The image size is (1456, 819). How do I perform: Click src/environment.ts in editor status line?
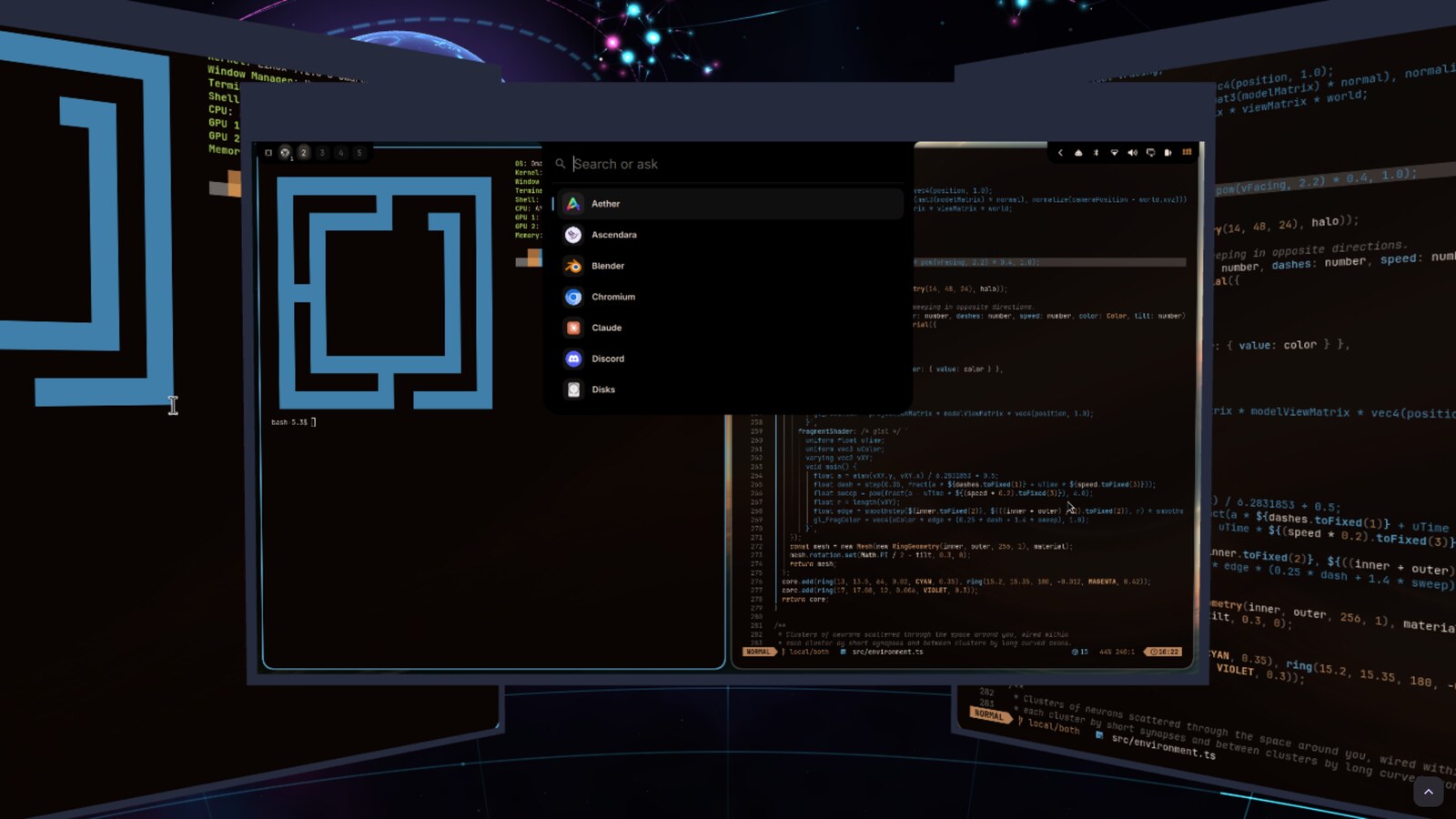click(887, 652)
